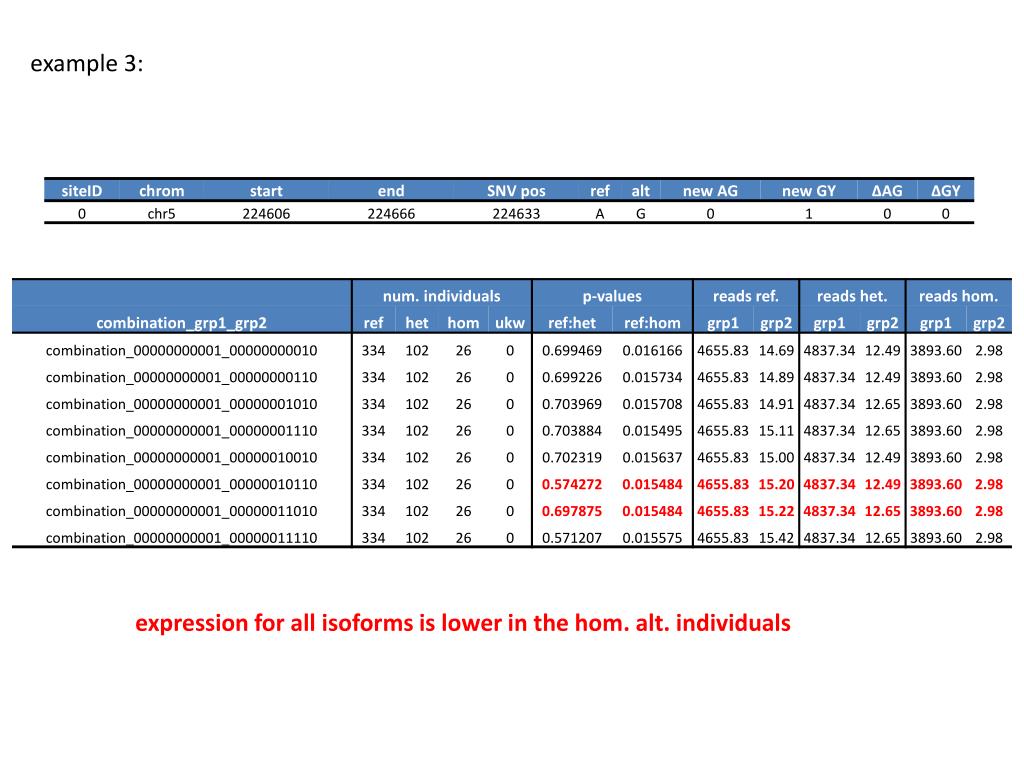This screenshot has width=1024, height=768.
Task: Click the p-value 0.016166
Action: point(652,350)
